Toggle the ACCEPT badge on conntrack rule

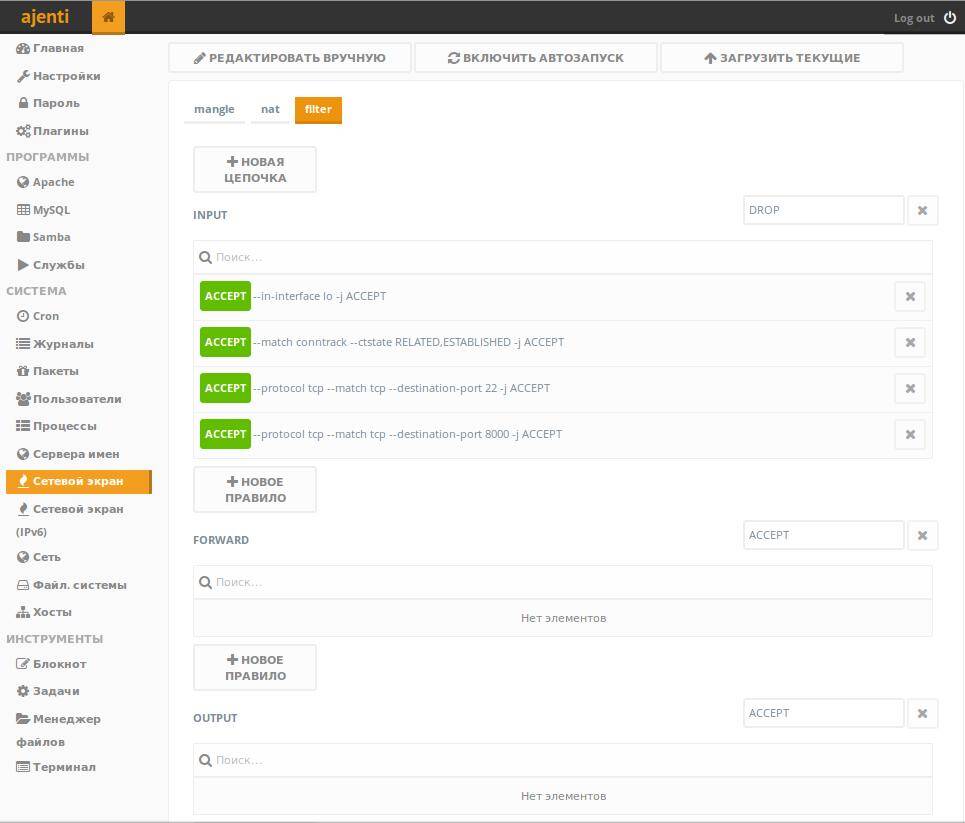pos(225,342)
